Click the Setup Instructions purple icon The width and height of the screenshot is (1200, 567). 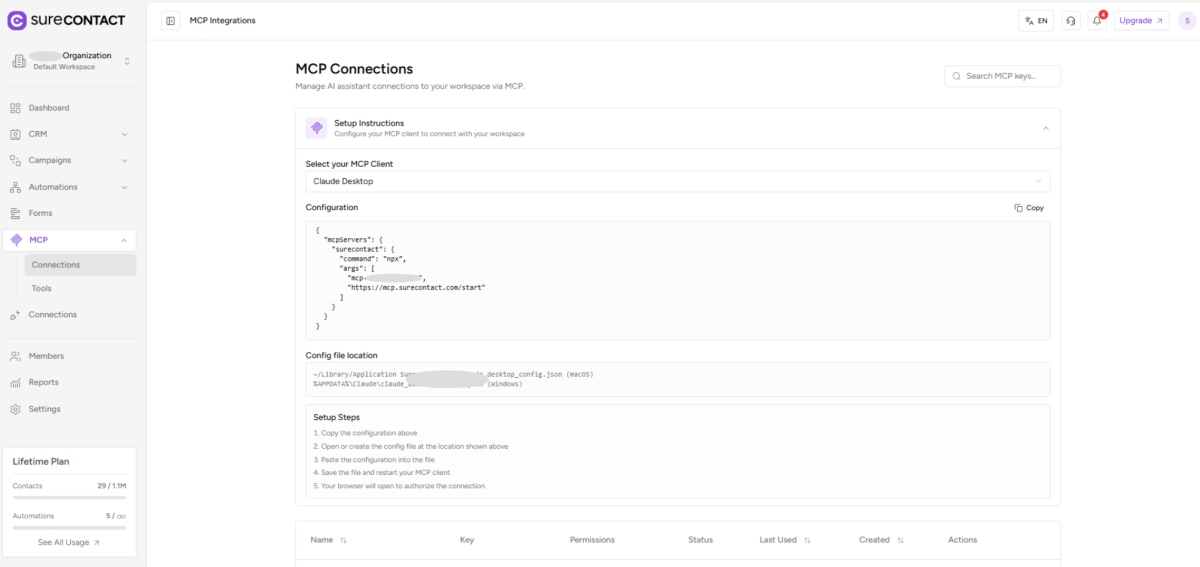pyautogui.click(x=316, y=128)
